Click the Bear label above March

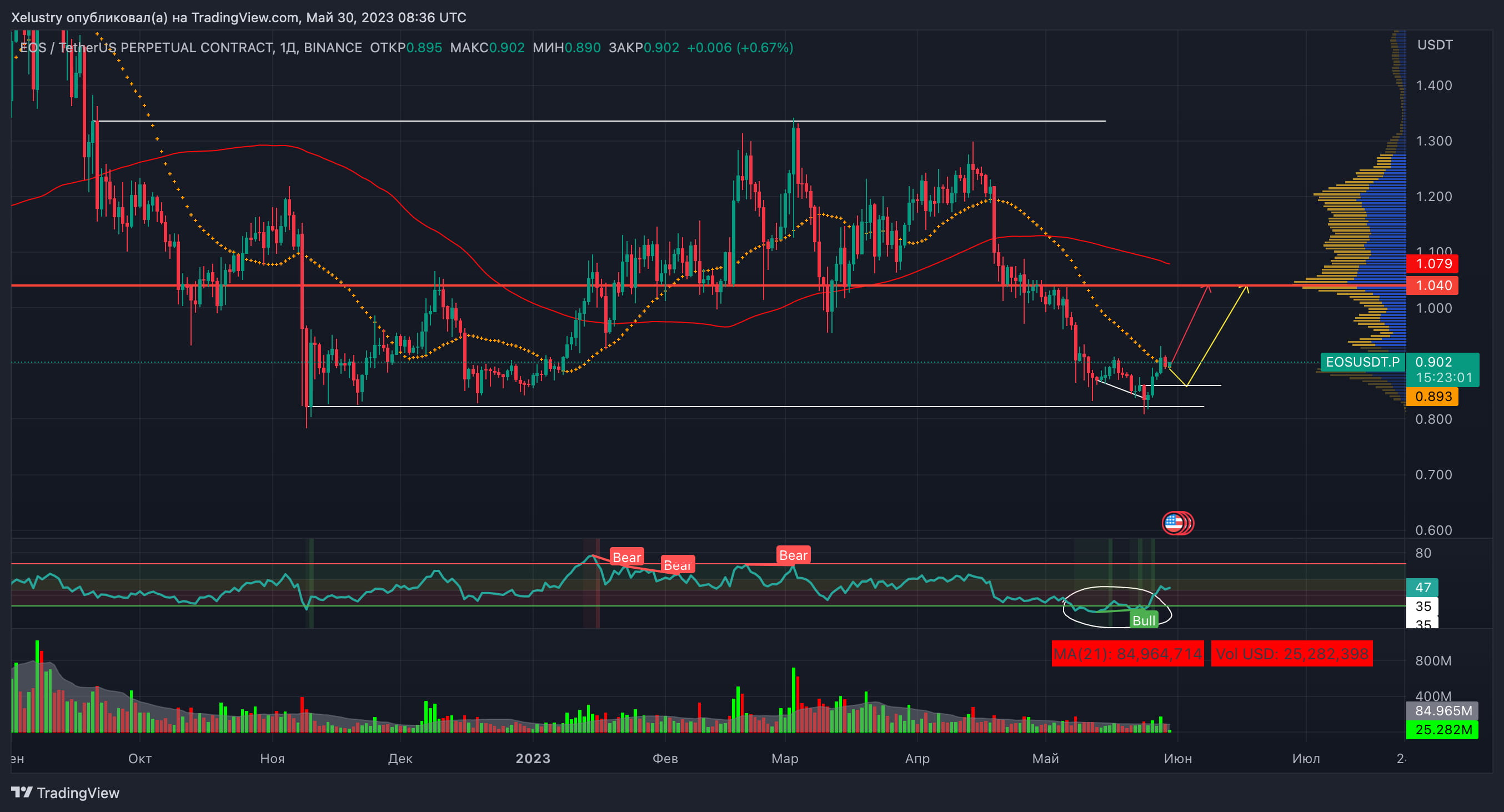(x=793, y=555)
